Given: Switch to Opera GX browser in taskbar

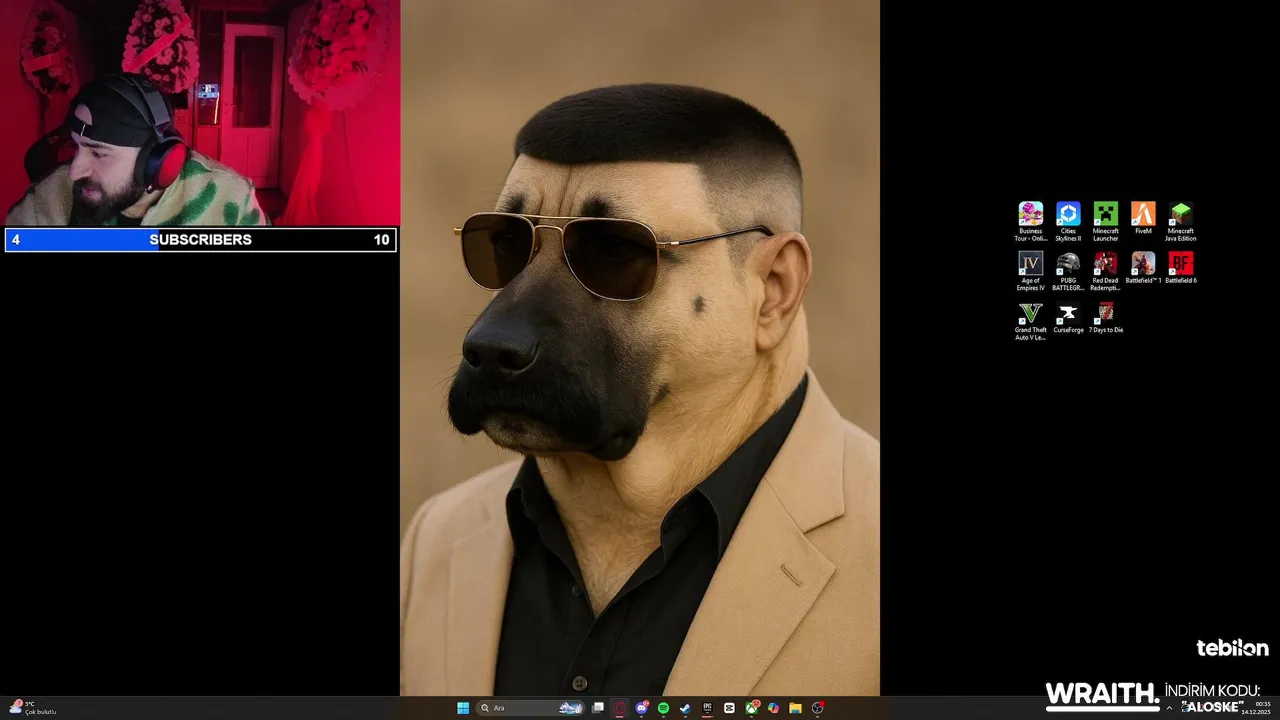Looking at the screenshot, I should (620, 708).
